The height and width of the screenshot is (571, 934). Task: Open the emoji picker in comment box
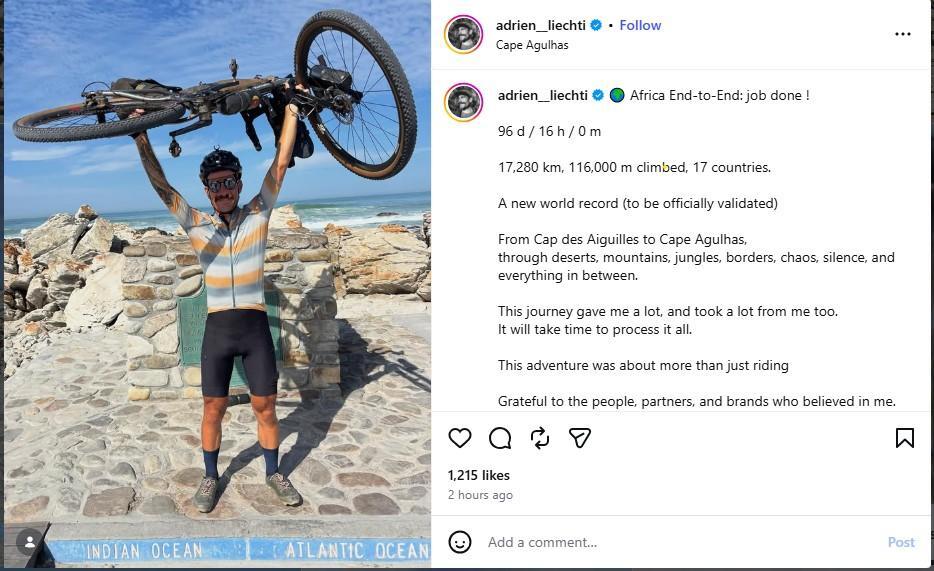(459, 542)
